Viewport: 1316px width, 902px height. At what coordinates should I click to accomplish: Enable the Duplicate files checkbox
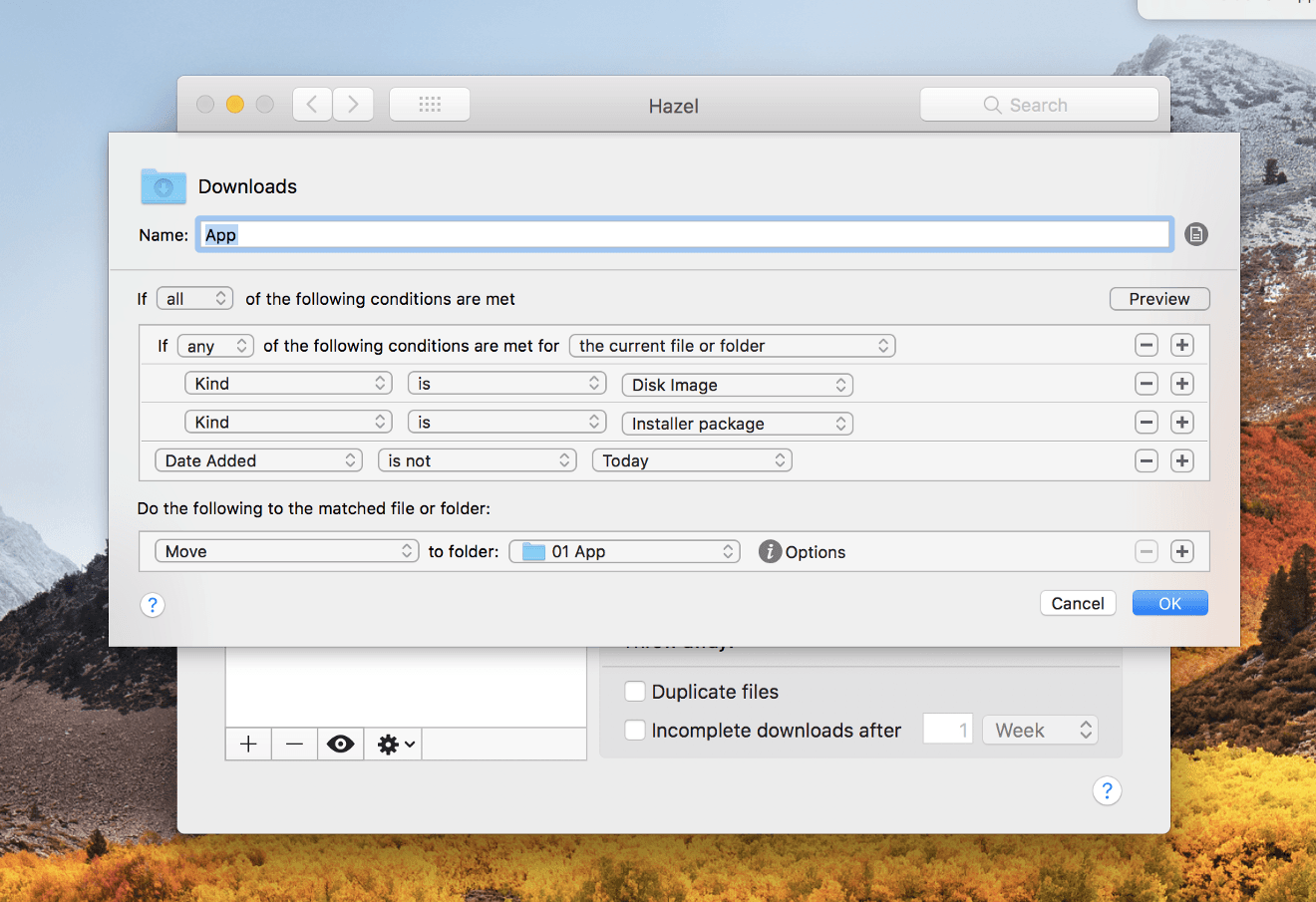point(635,691)
